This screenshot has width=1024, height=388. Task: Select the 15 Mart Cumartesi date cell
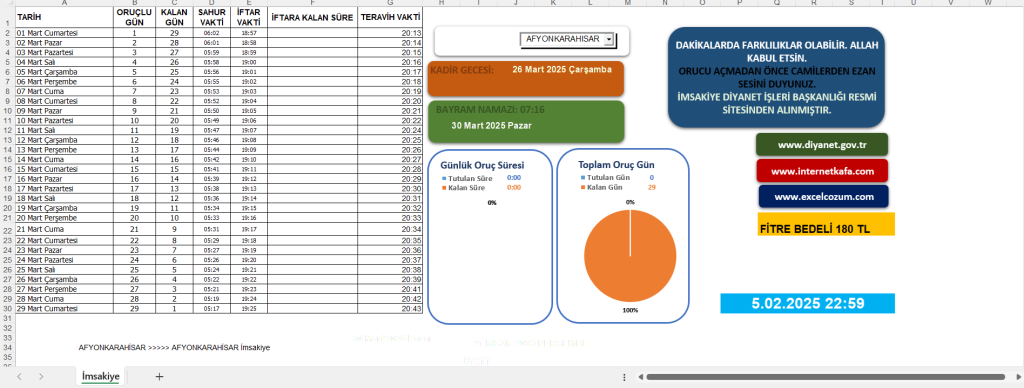point(64,169)
